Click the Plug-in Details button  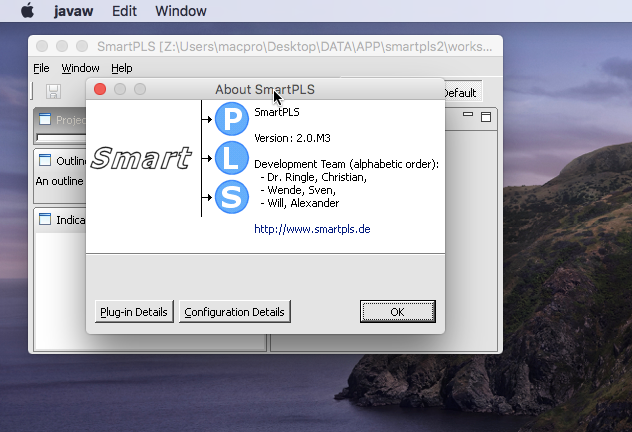(134, 312)
